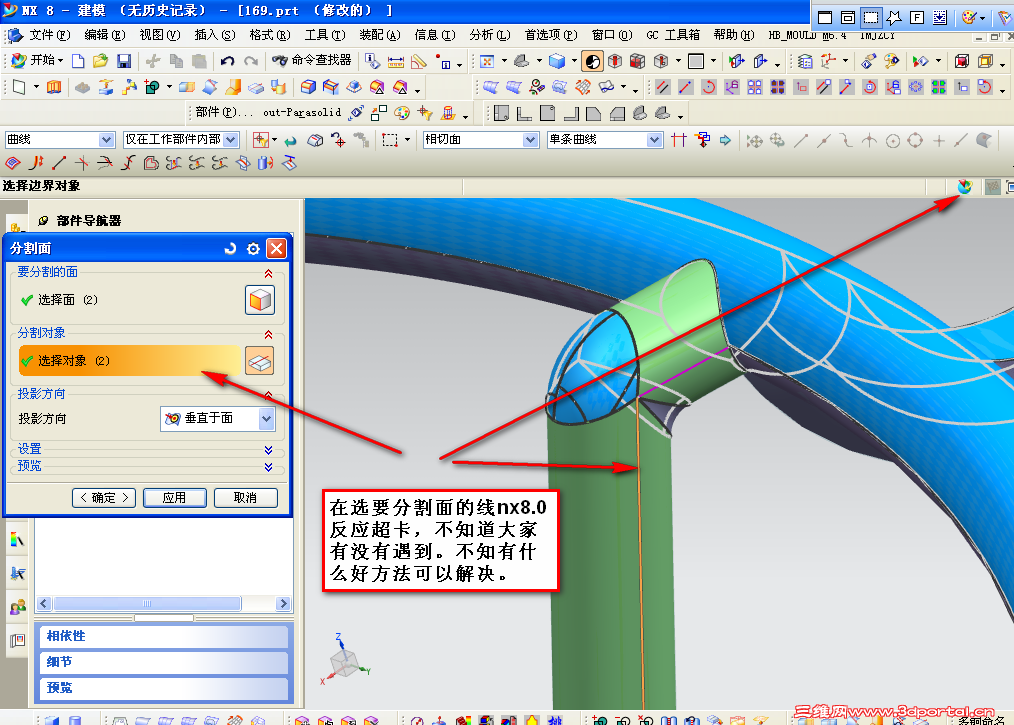The image size is (1014, 725).
Task: Toggle the end point snap icon
Action: click(801, 140)
